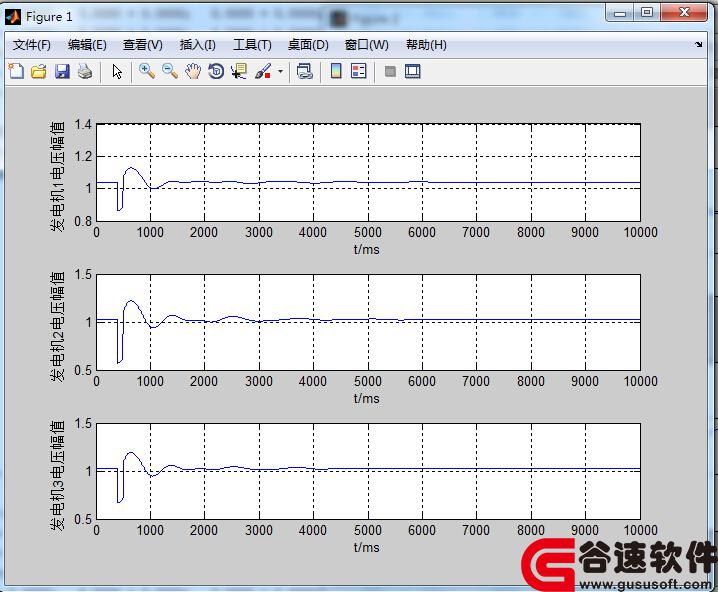Click the 发电机2电压幅值 y-axis label
This screenshot has height=592, width=718.
(x=57, y=326)
